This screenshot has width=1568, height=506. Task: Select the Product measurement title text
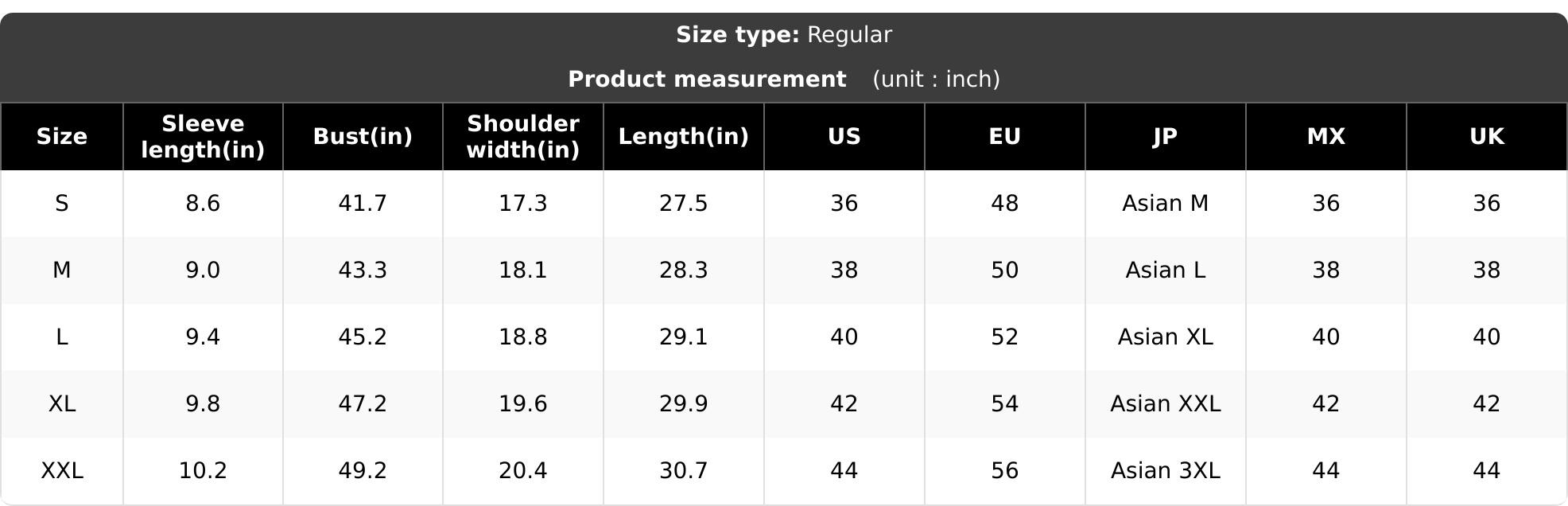pos(707,80)
